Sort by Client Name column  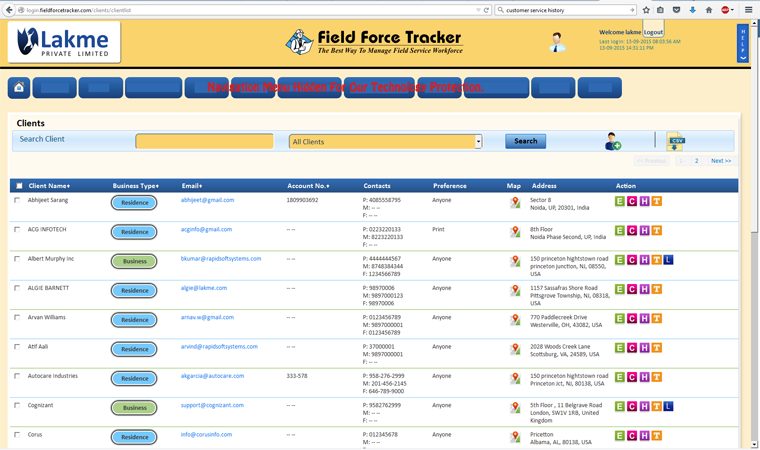[49, 186]
